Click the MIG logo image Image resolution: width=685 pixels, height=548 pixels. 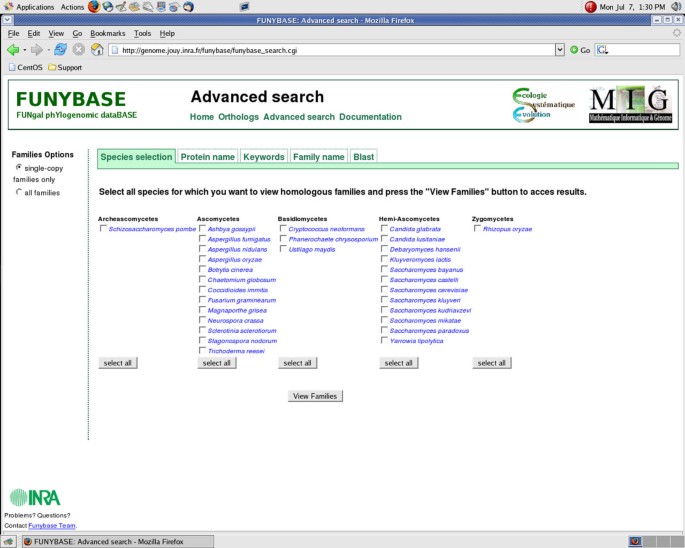click(x=630, y=104)
